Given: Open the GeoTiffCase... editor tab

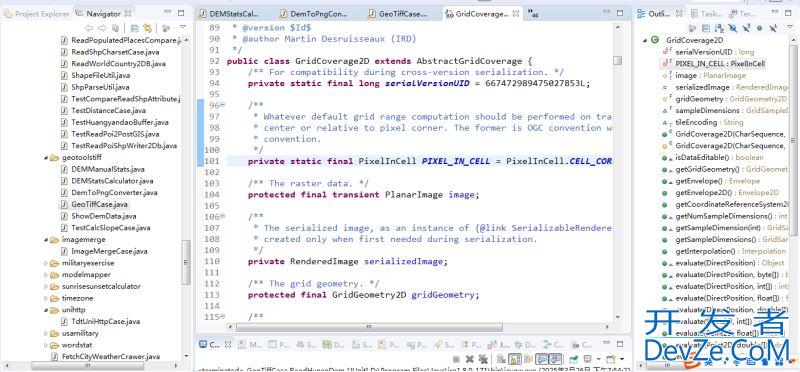Looking at the screenshot, I should tap(397, 14).
